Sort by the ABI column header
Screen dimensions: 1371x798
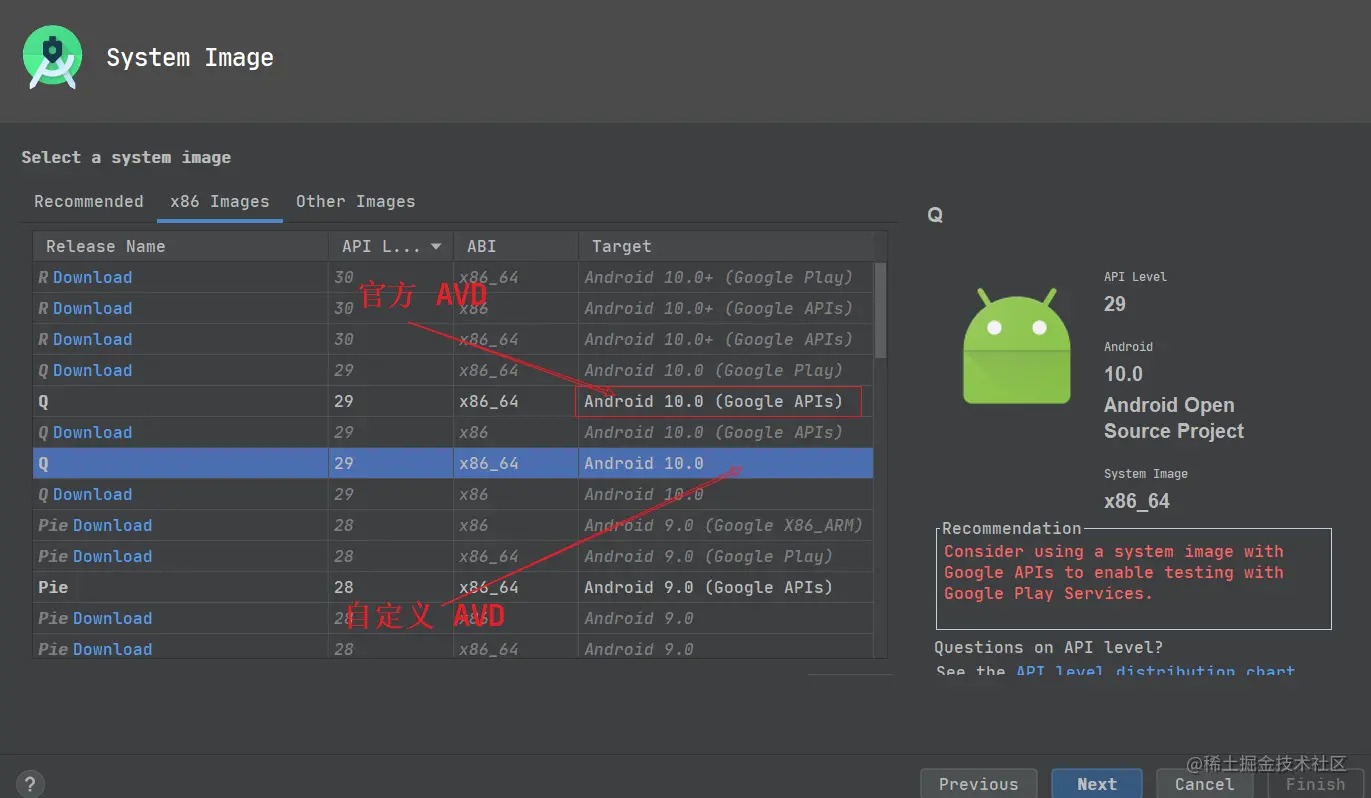tap(516, 246)
